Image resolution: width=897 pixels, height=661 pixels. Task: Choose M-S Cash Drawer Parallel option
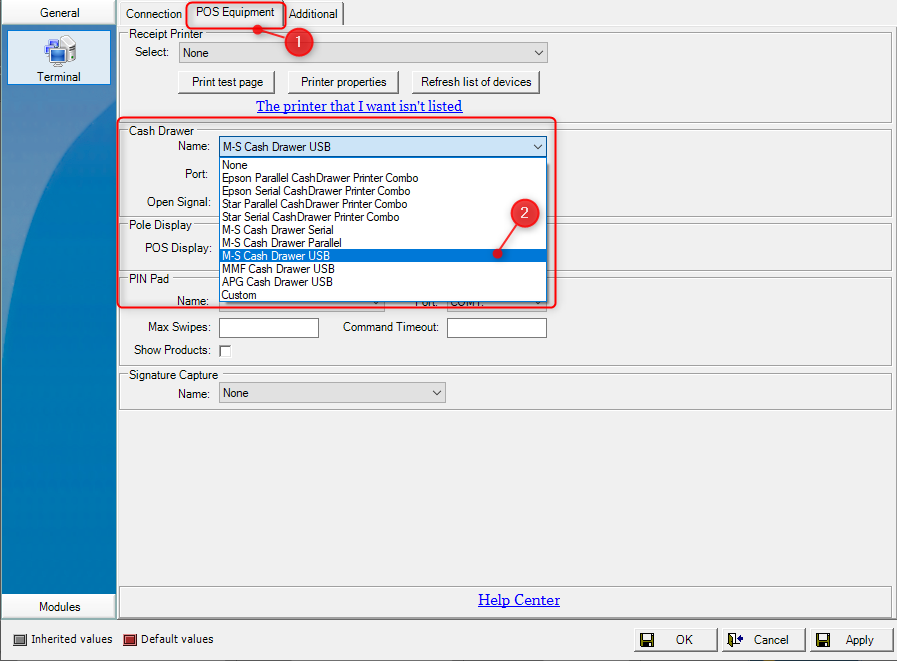[x=383, y=243]
